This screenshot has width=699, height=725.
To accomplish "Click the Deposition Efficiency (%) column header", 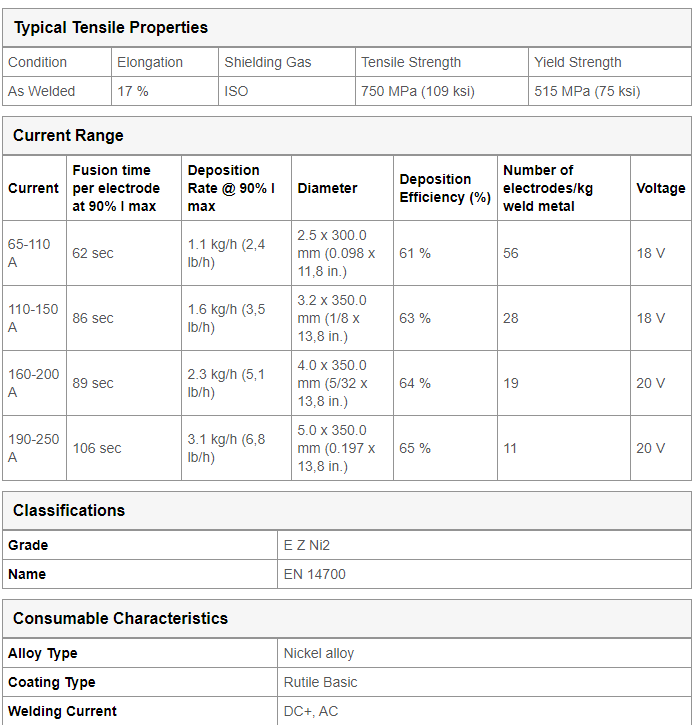I will coord(445,189).
